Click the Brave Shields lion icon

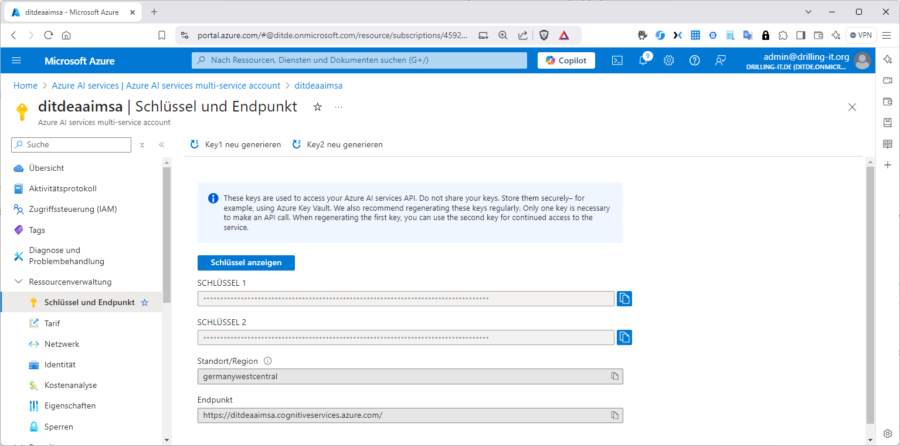coord(544,35)
